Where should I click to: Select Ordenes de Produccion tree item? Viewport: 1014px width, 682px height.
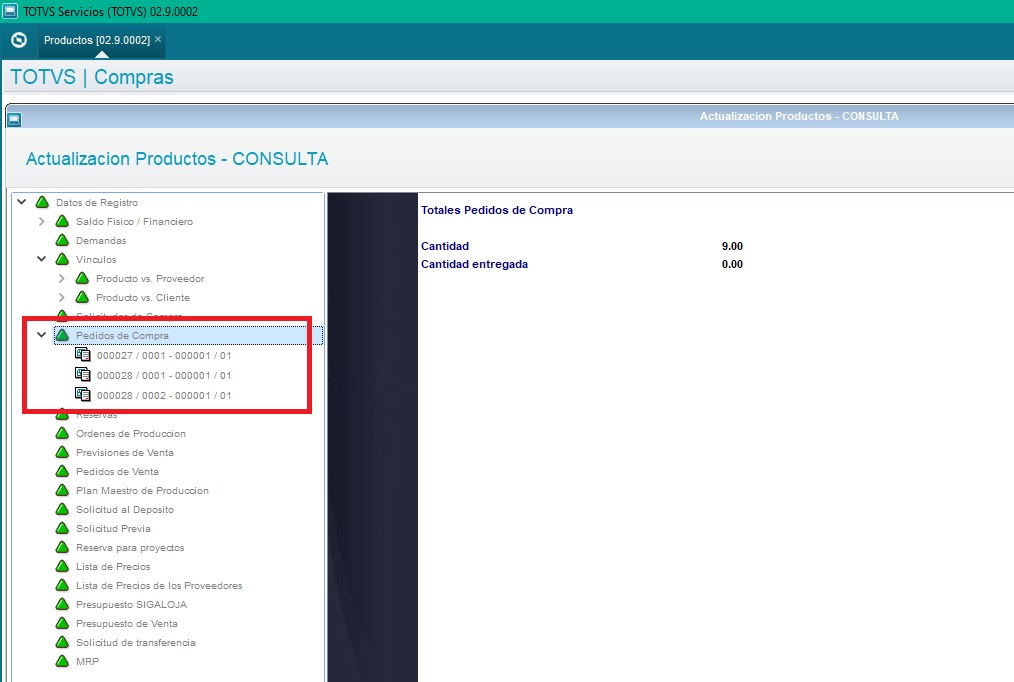(131, 433)
